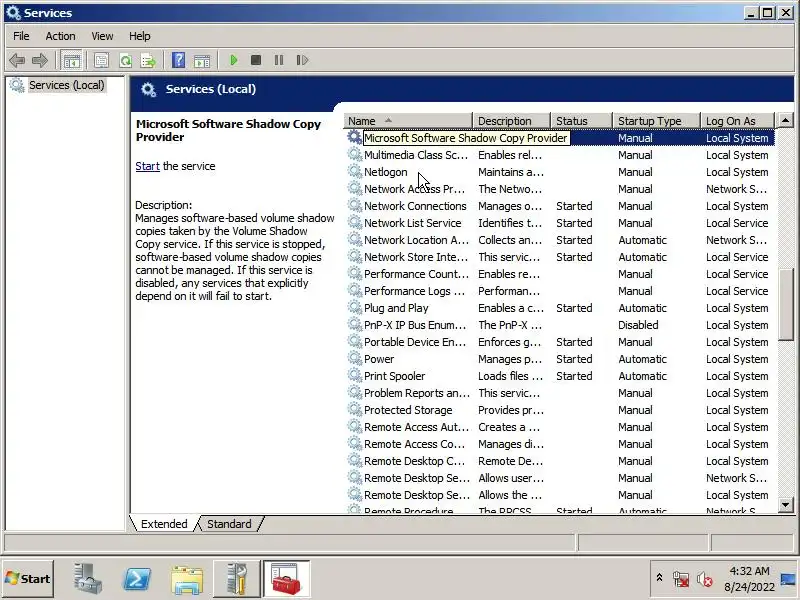Select the PnP-X IP Bus Enumerator service
This screenshot has width=800, height=600.
coord(560,325)
